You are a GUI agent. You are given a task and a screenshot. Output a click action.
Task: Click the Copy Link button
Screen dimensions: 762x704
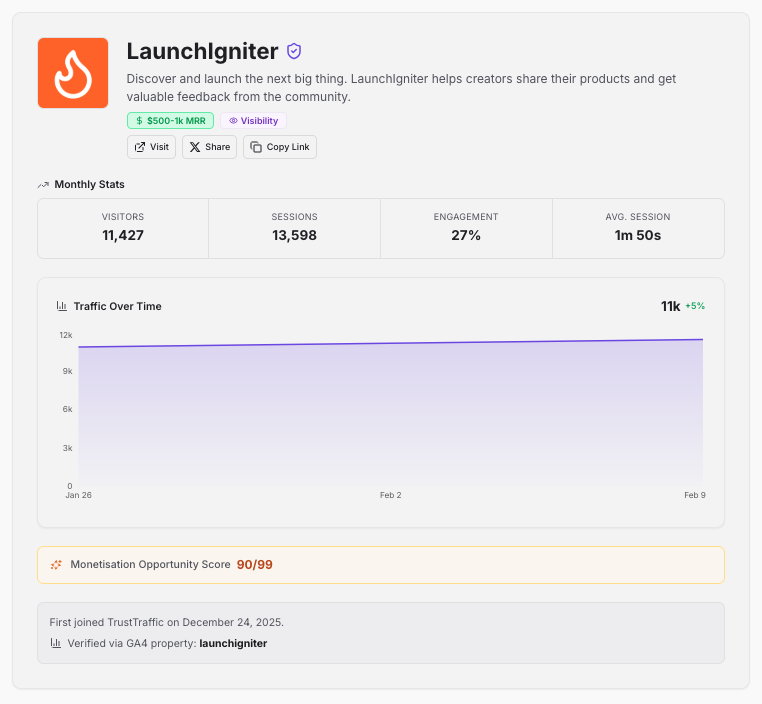(x=280, y=147)
